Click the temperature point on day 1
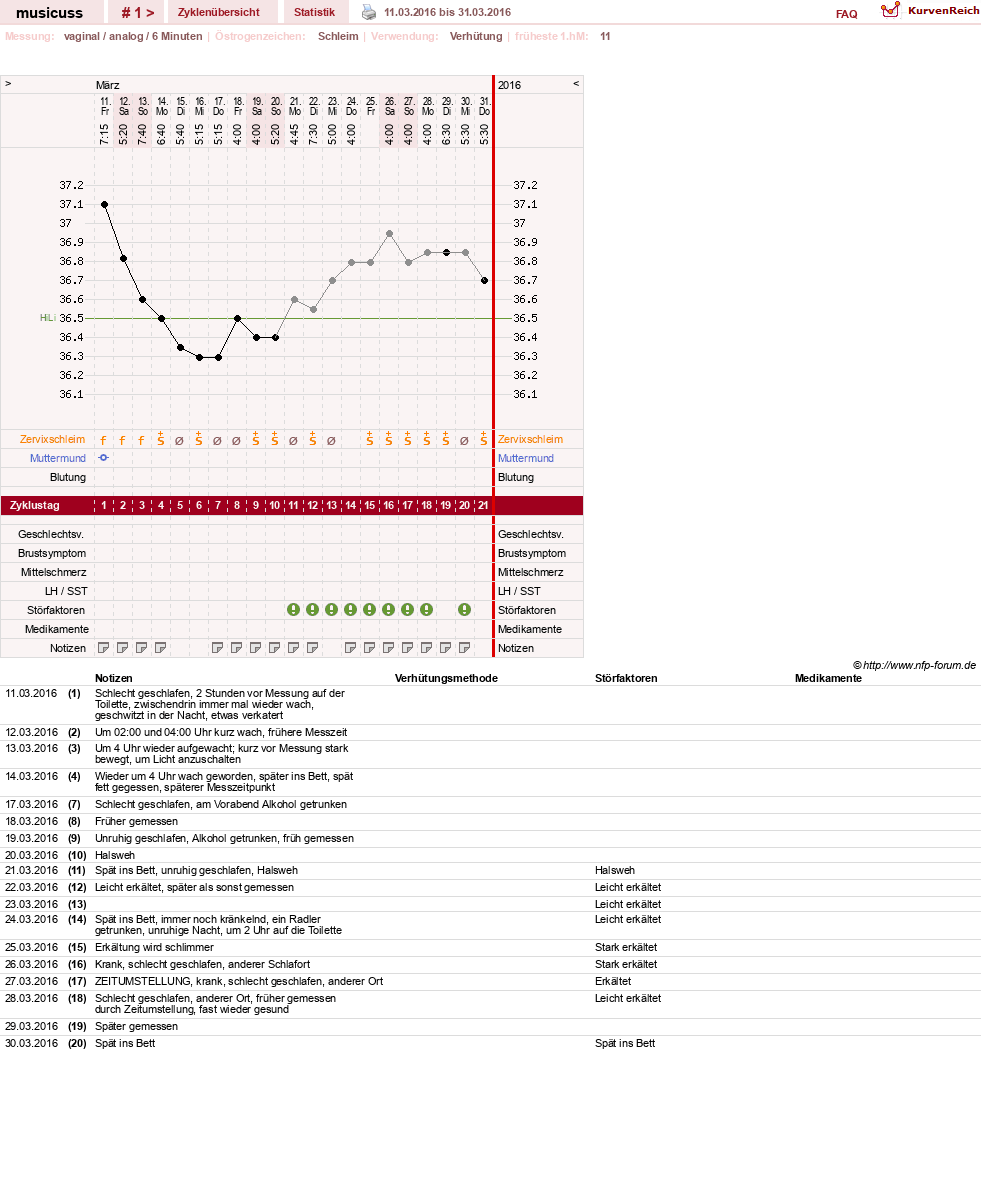This screenshot has height=1202, width=981. coord(104,204)
